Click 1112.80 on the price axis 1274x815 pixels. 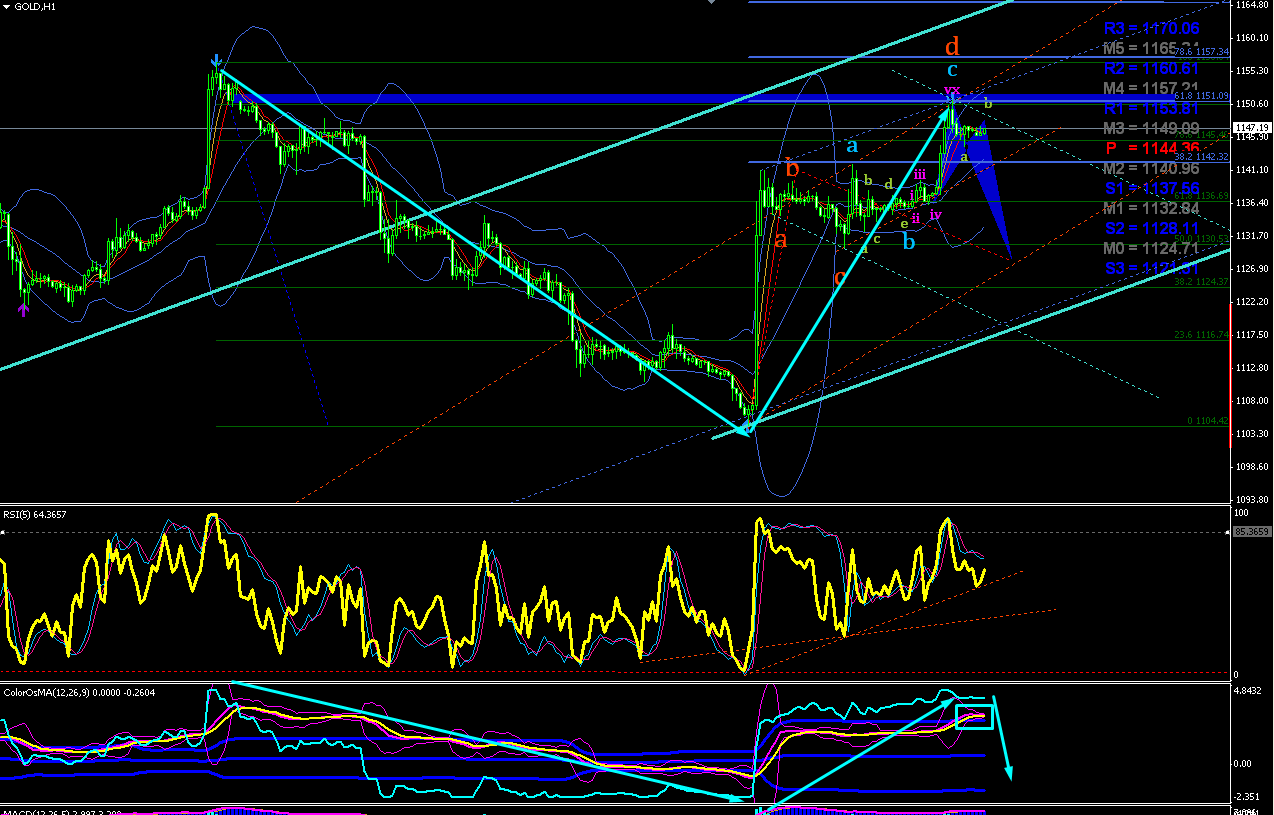click(x=1252, y=368)
